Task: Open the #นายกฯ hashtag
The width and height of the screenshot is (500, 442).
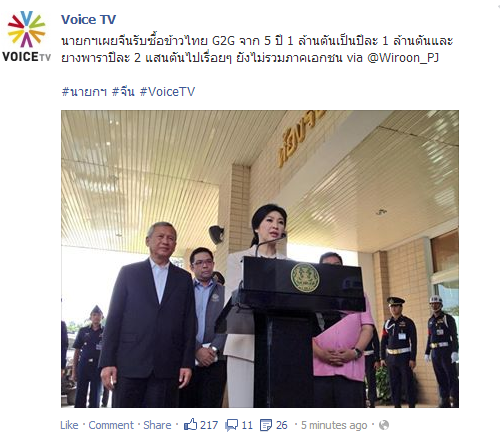Action: tap(84, 91)
